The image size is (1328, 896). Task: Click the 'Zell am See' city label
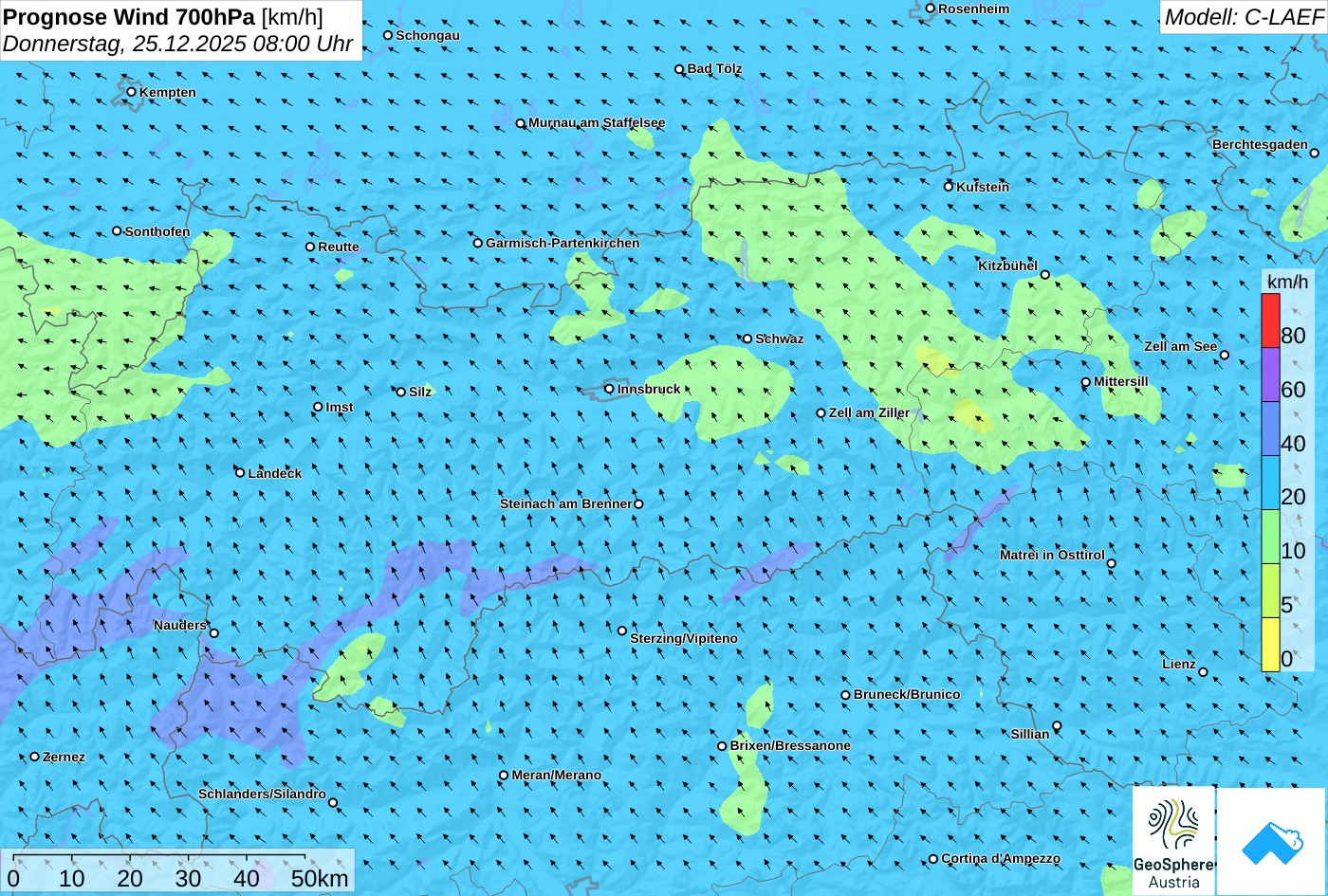(1180, 346)
